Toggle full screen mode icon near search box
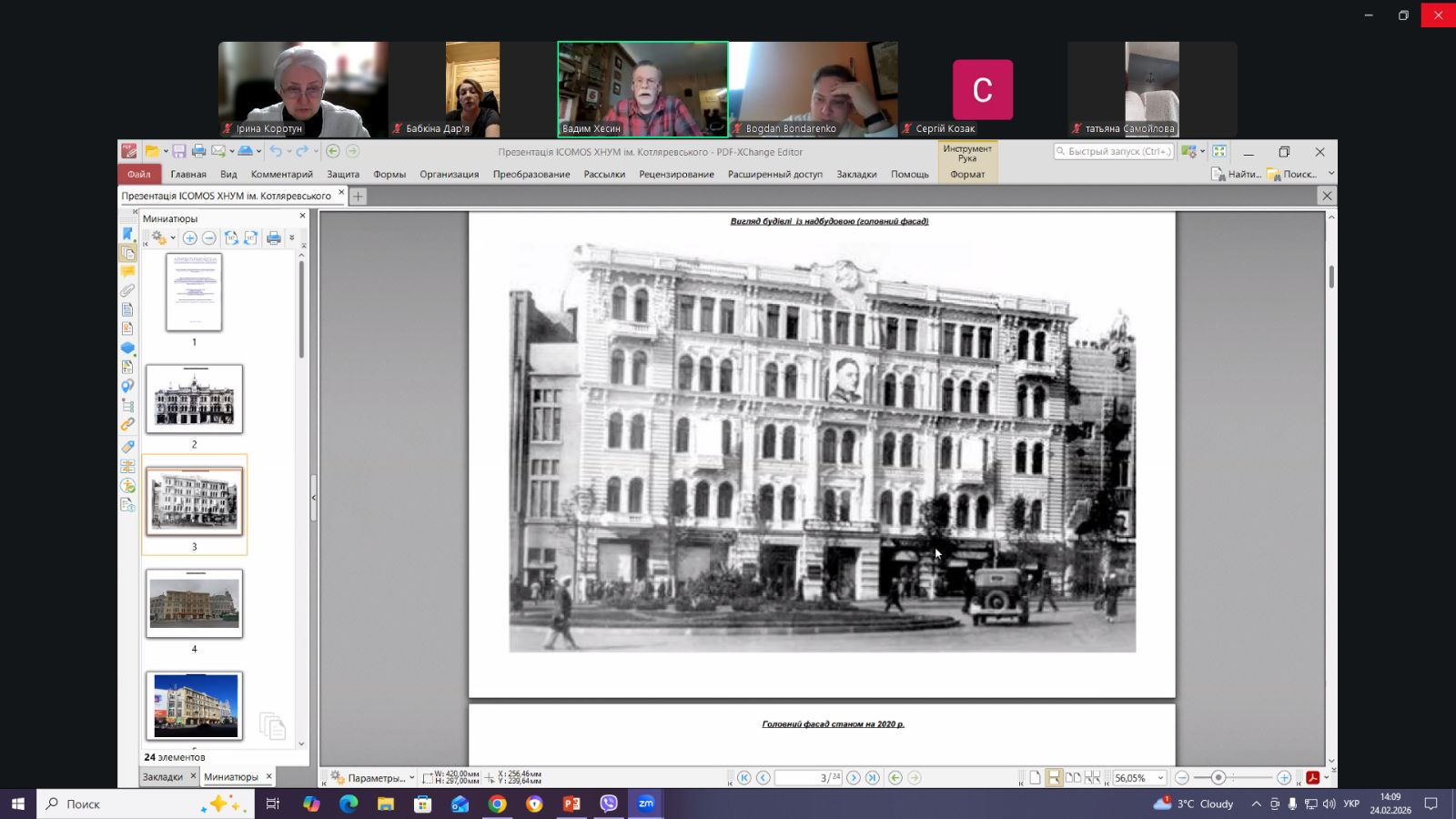 (x=1219, y=151)
